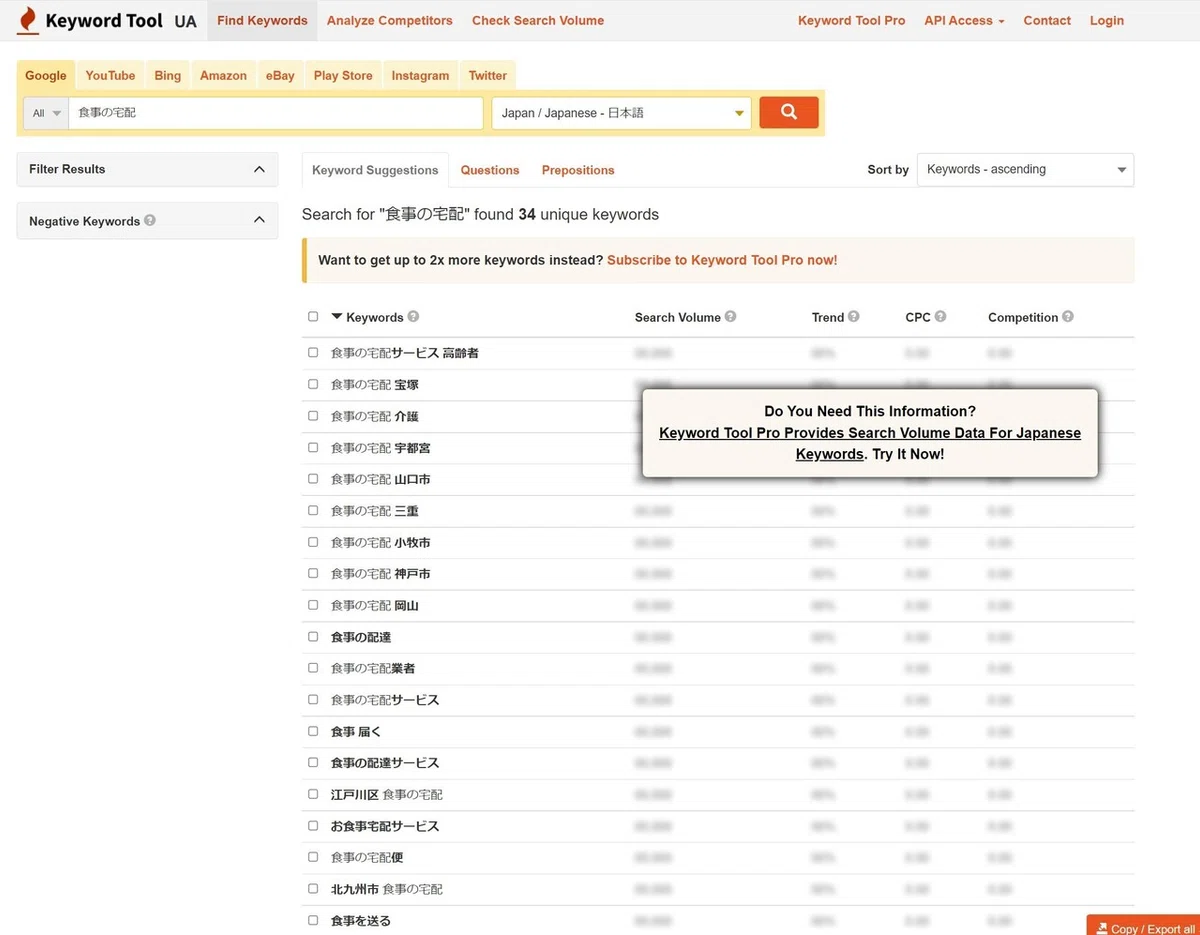Collapse the Filter Results panel
This screenshot has height=935, width=1200.
click(x=148, y=169)
